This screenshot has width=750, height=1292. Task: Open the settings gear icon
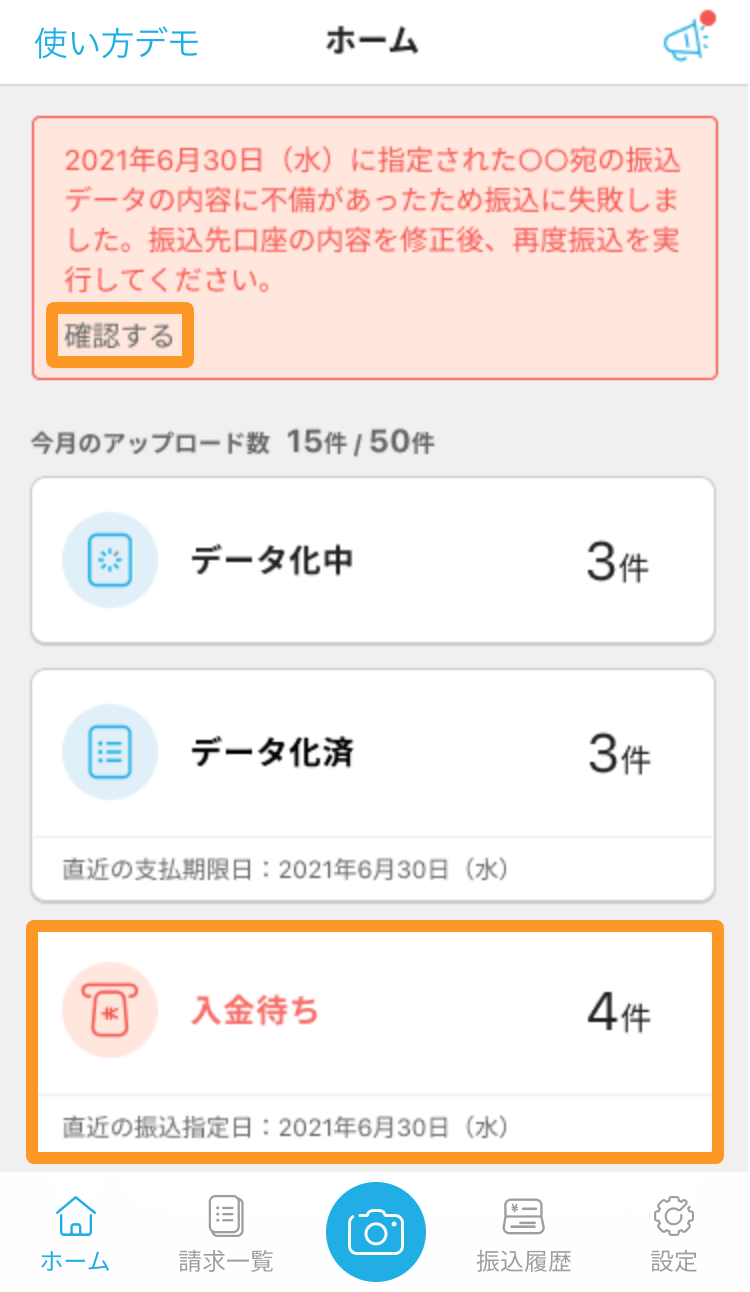click(x=674, y=1216)
